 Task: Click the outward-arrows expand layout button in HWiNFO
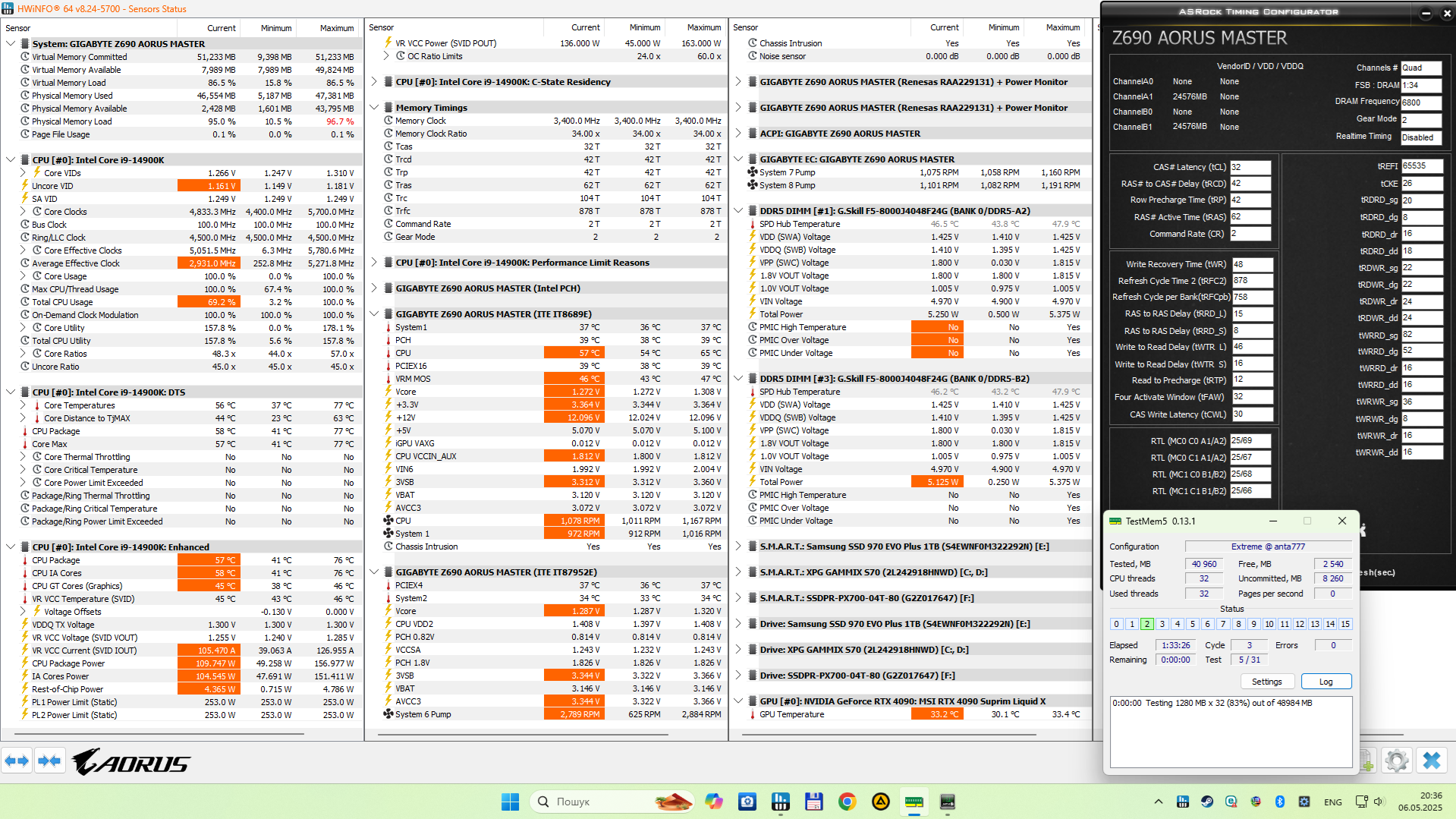click(17, 761)
